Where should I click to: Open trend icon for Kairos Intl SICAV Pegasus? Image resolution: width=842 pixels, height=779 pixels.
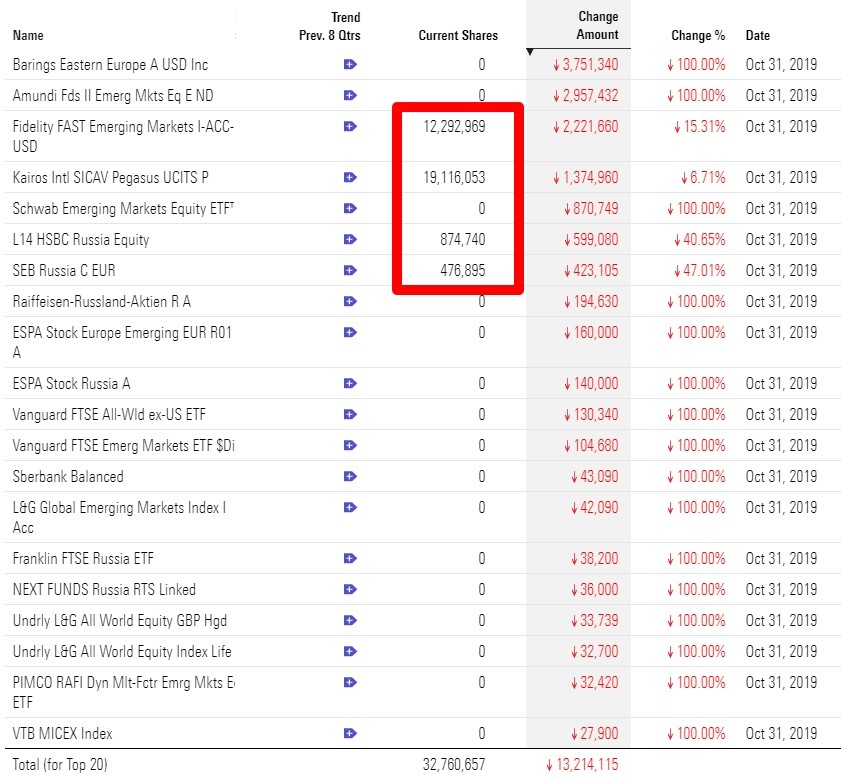350,178
